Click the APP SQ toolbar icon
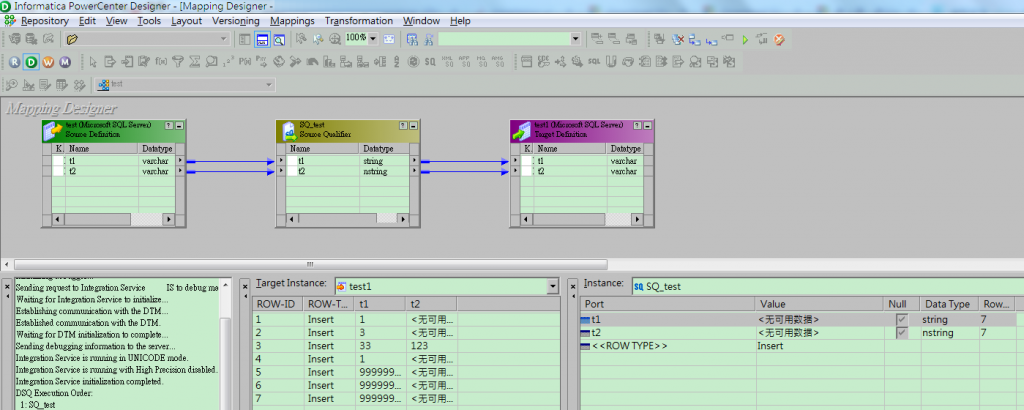The width and height of the screenshot is (1024, 410). click(x=464, y=62)
